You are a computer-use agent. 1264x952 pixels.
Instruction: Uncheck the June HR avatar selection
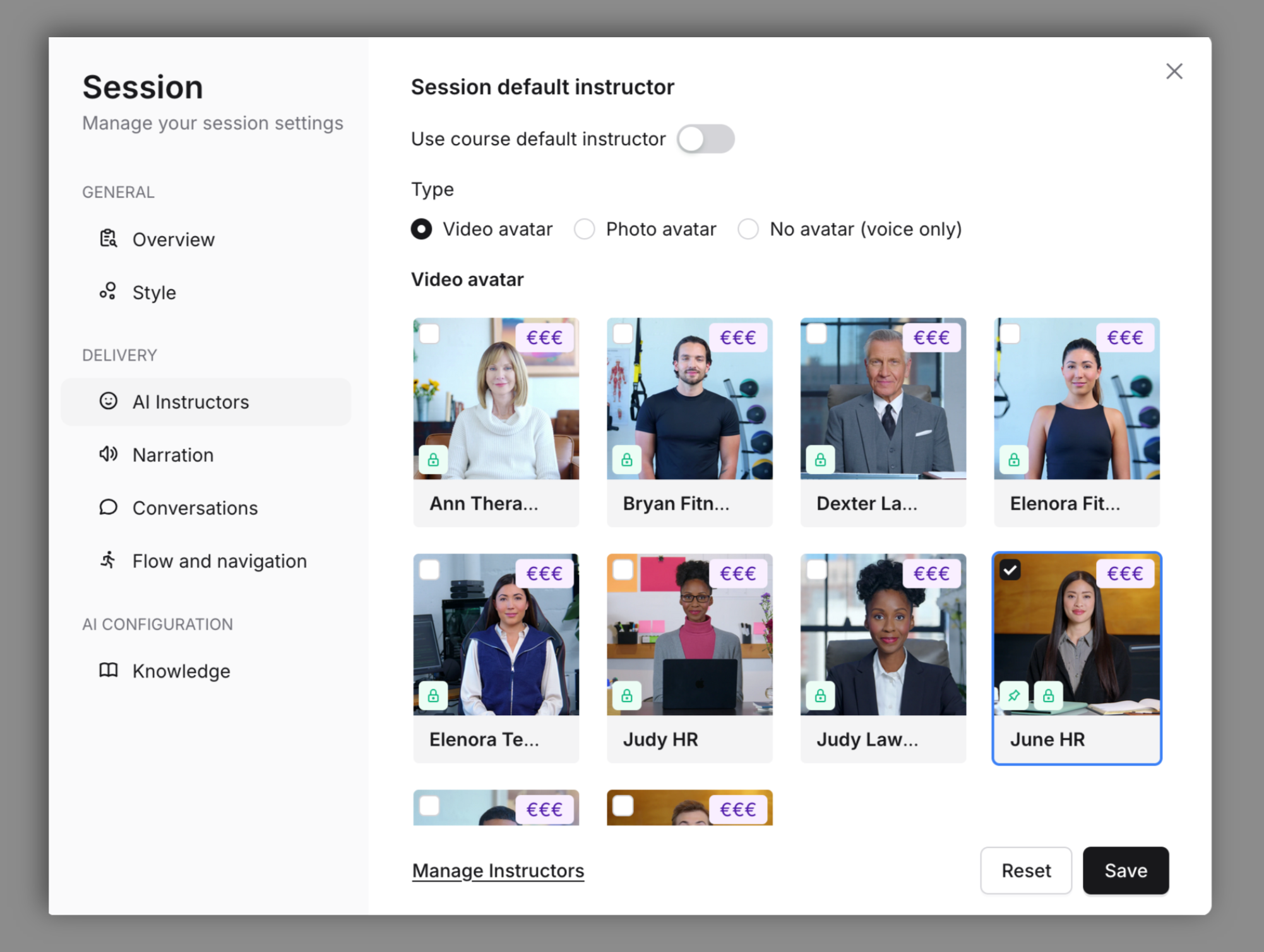[x=1010, y=569]
